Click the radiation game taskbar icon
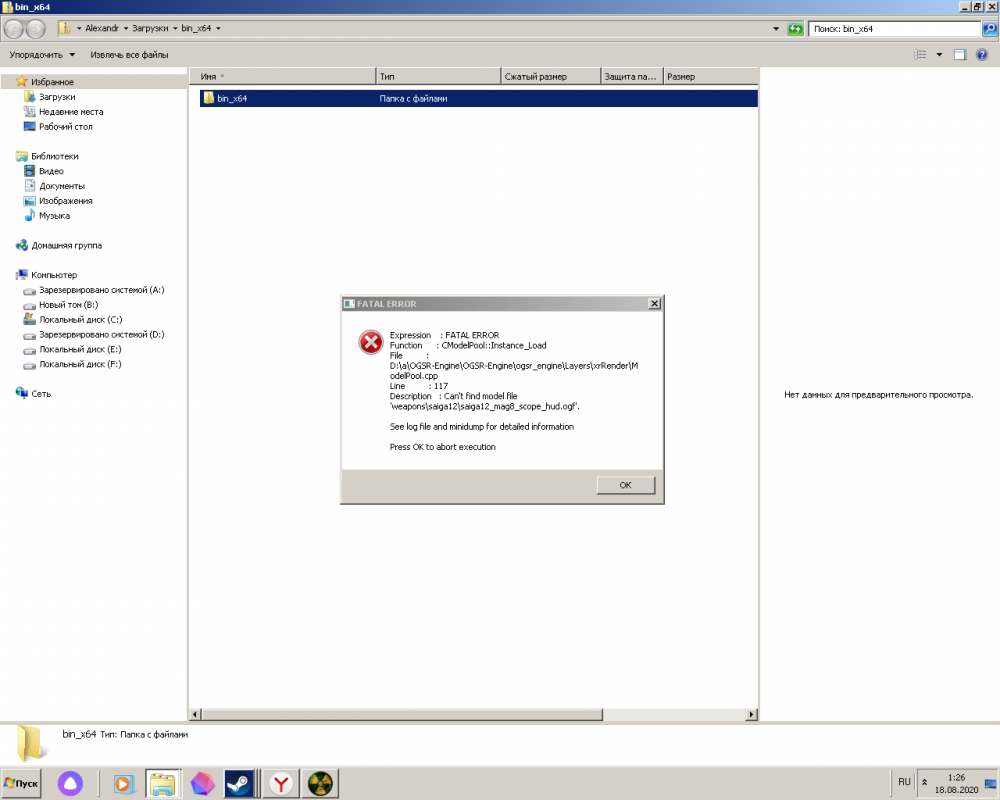1000x800 pixels. click(320, 783)
